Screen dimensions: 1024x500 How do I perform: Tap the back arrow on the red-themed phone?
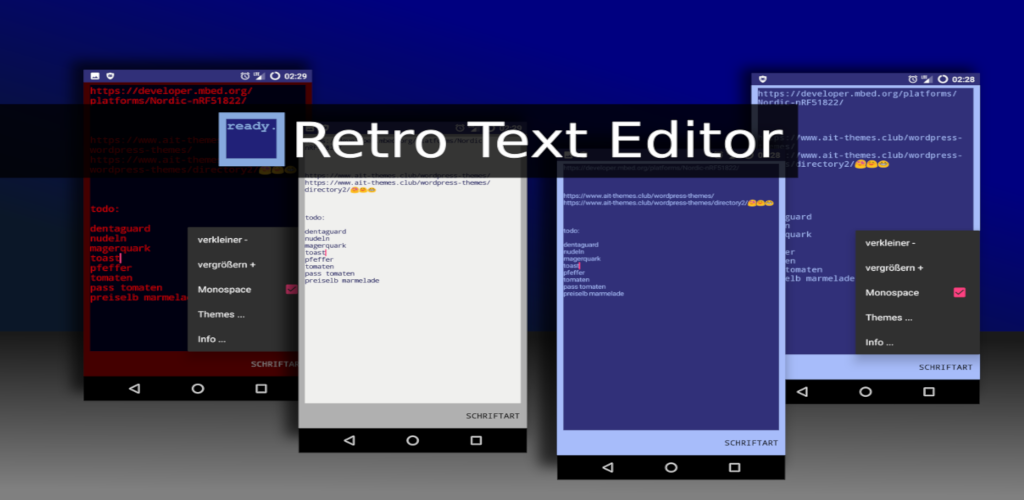(x=134, y=388)
